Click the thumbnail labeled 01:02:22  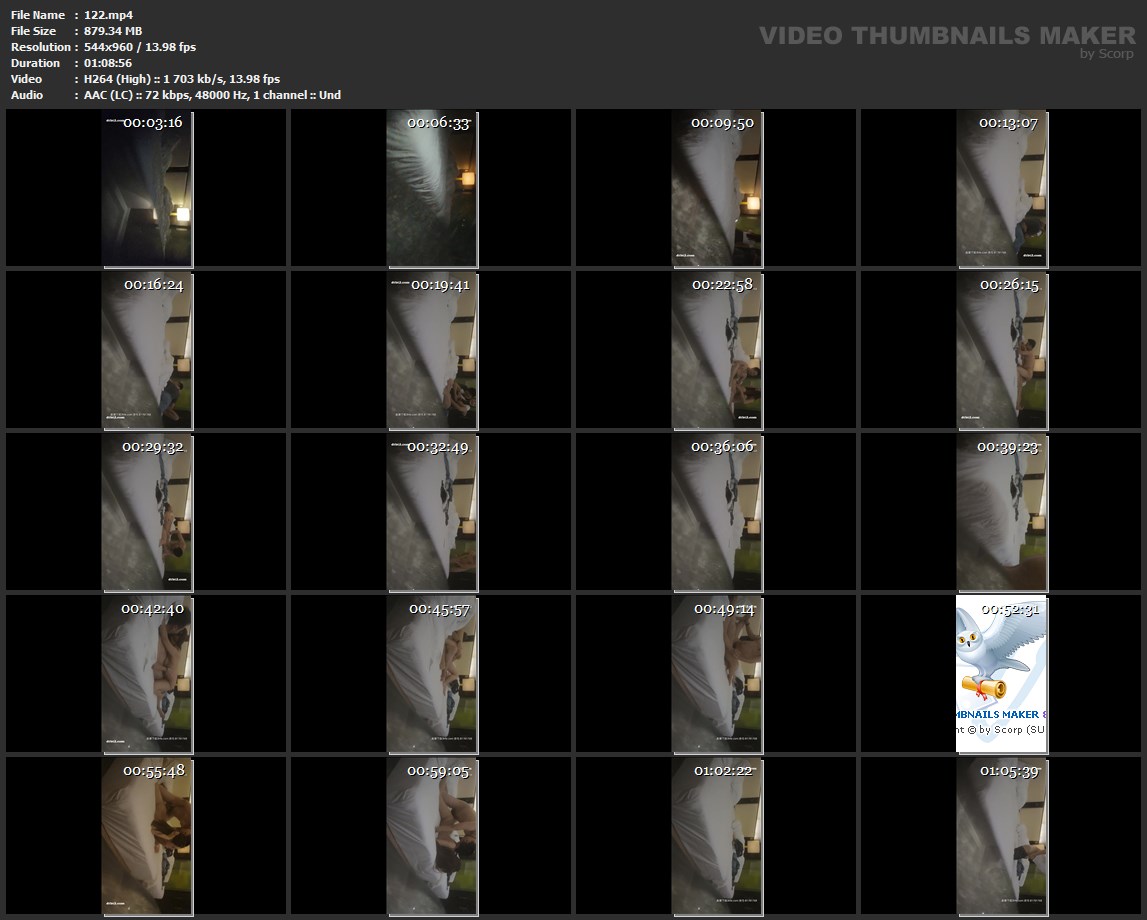pyautogui.click(x=717, y=837)
